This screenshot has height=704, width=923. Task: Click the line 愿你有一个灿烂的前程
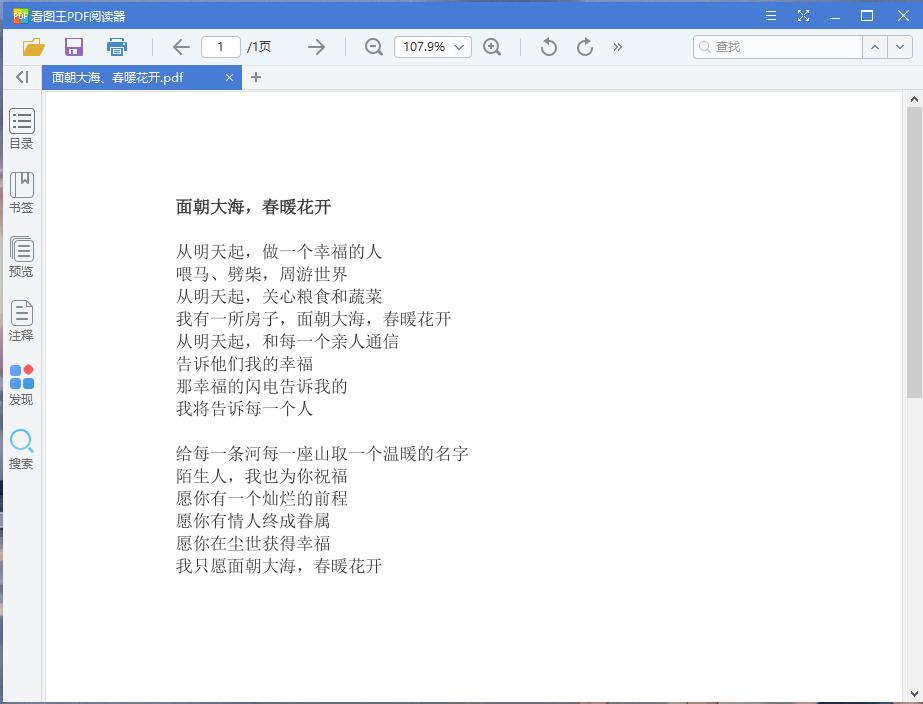point(261,499)
